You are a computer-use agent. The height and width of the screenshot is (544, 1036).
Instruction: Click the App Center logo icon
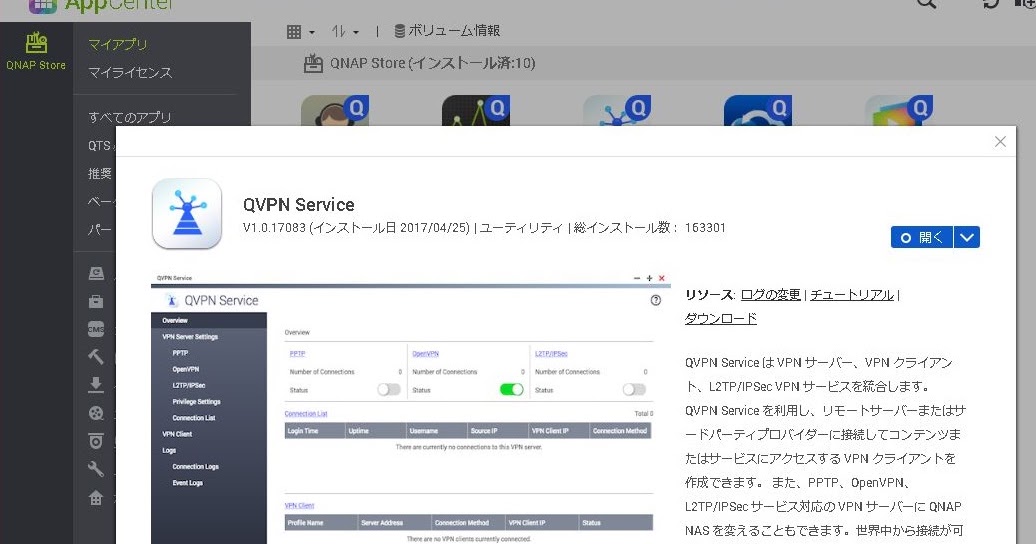[x=43, y=5]
